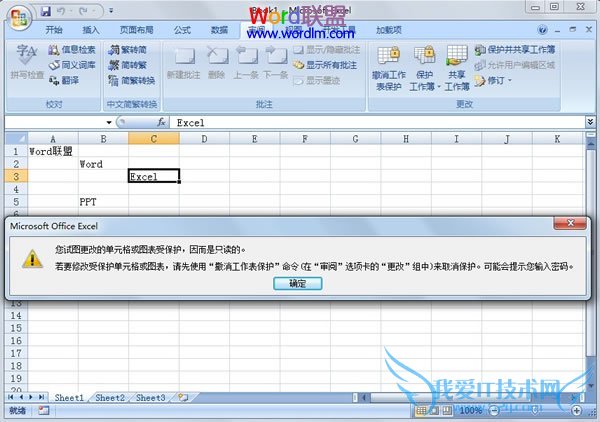Select row 1 header

tap(16, 151)
